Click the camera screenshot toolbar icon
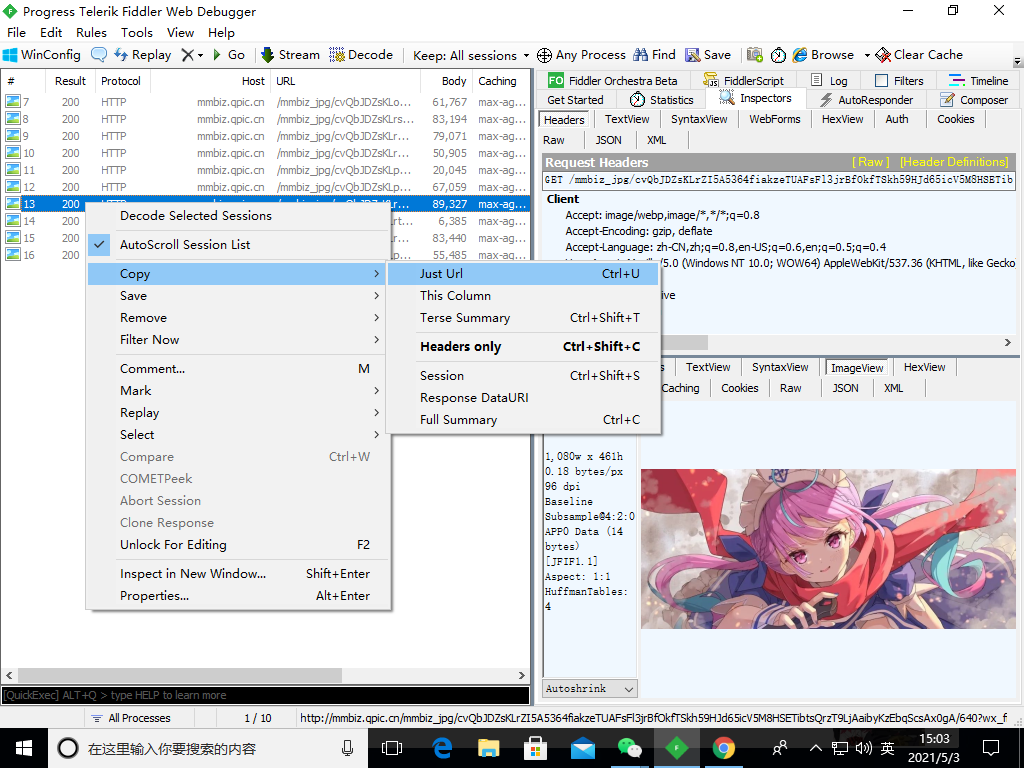Viewport: 1024px width, 768px height. click(754, 55)
